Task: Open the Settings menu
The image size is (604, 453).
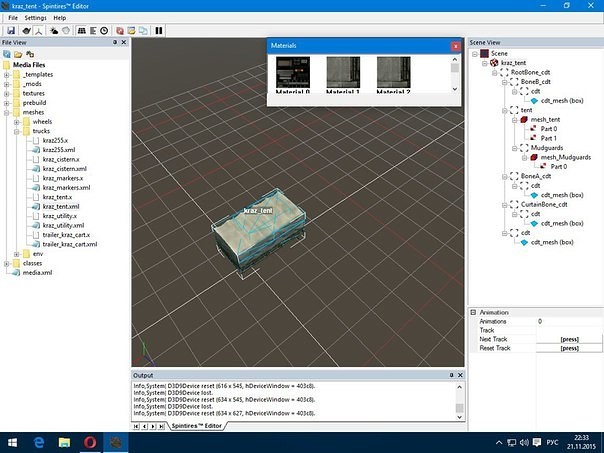Action: [35, 18]
